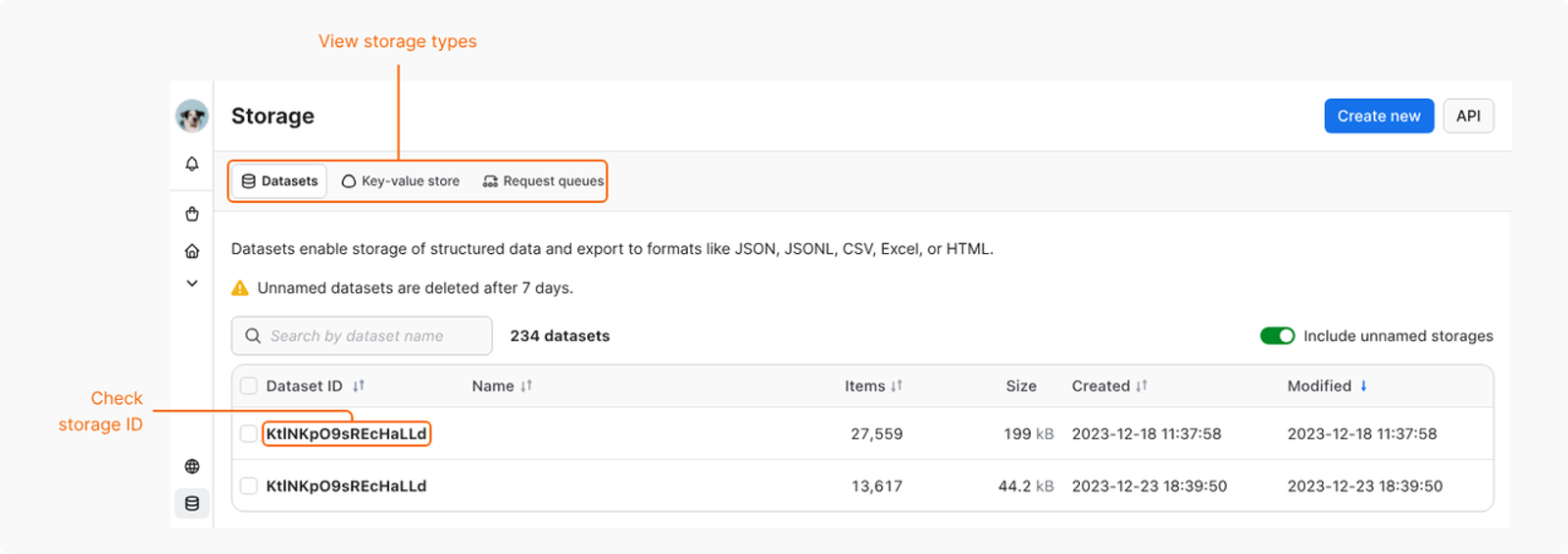This screenshot has width=1568, height=554.
Task: Sort by Name column arrows
Action: [x=526, y=386]
